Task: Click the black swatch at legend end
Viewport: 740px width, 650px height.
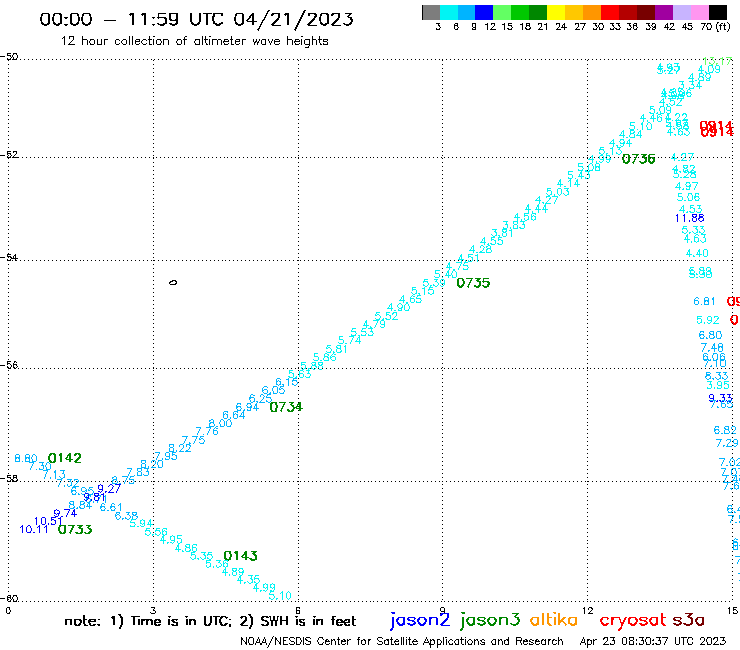Action: pyautogui.click(x=718, y=12)
